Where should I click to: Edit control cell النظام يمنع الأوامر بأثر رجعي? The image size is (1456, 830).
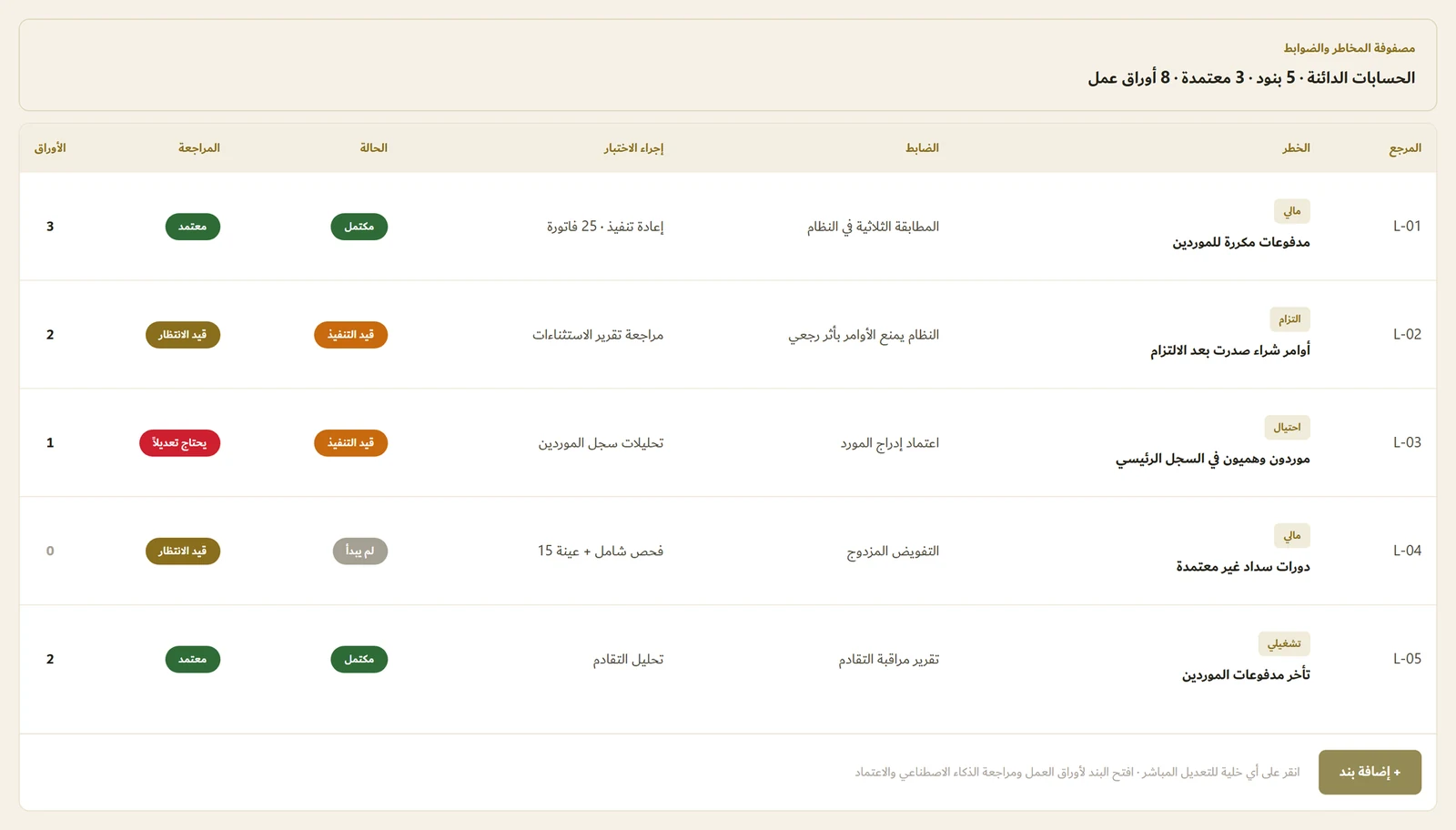coord(864,335)
